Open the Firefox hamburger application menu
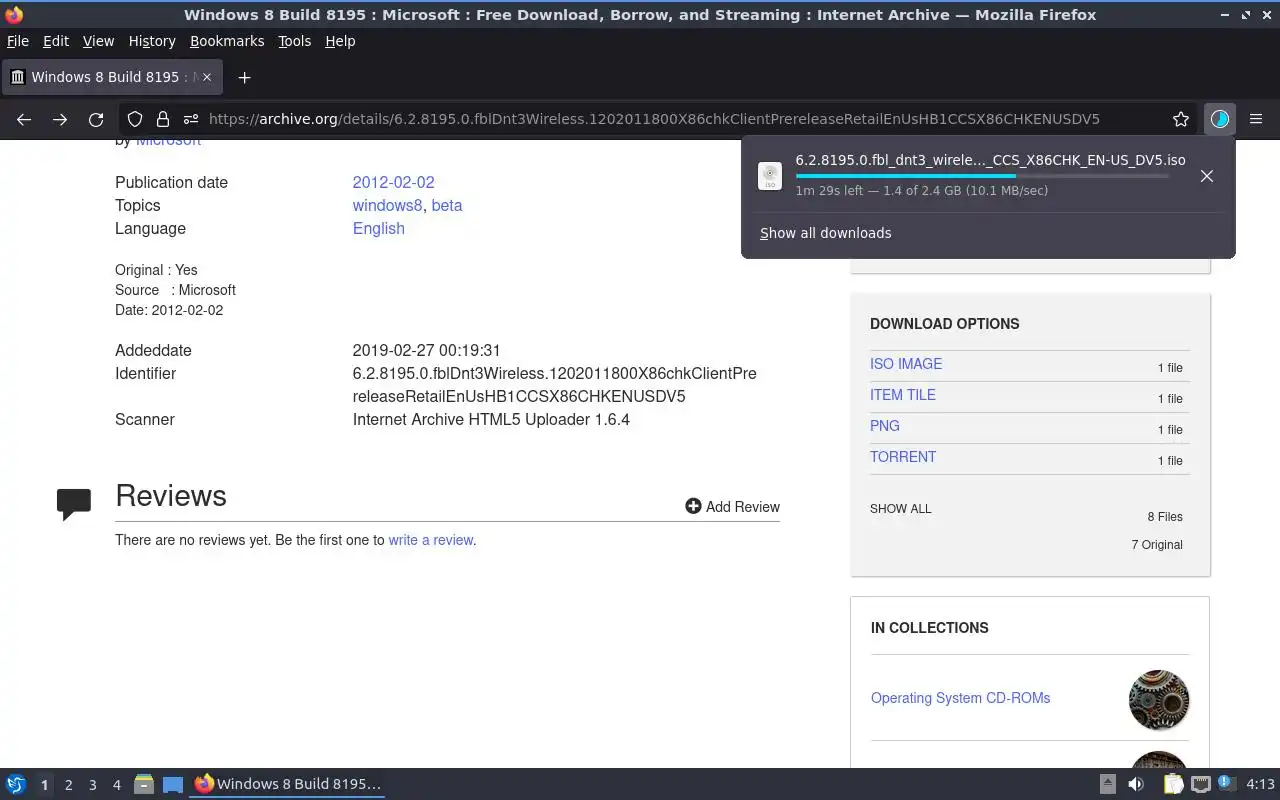 (x=1256, y=119)
